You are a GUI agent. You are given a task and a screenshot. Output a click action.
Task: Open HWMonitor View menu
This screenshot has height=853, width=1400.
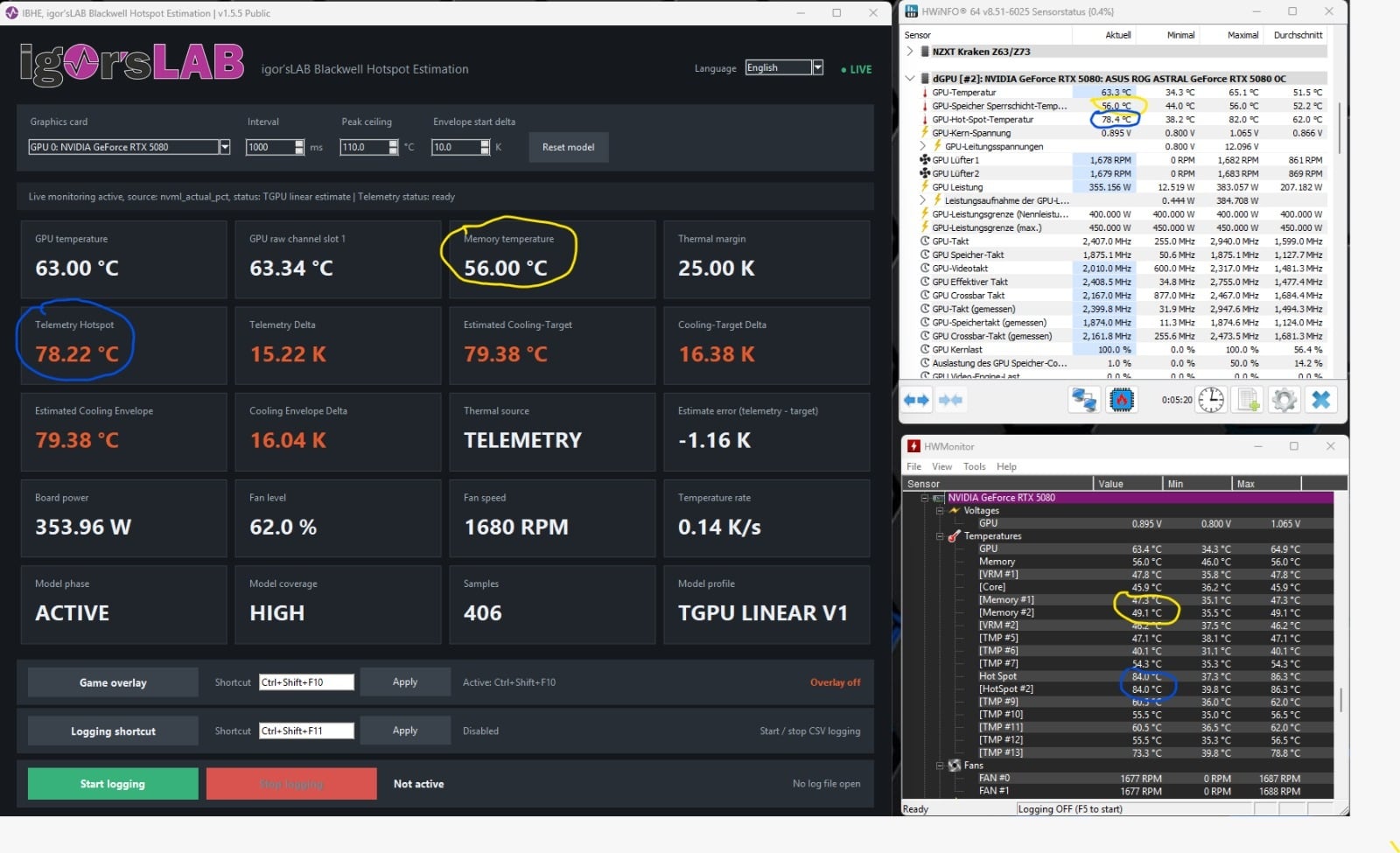coord(941,466)
